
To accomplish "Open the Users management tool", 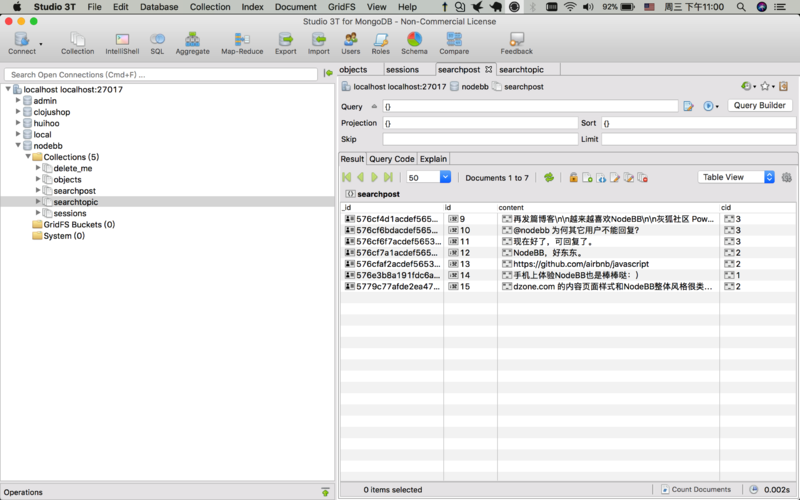I will [351, 43].
